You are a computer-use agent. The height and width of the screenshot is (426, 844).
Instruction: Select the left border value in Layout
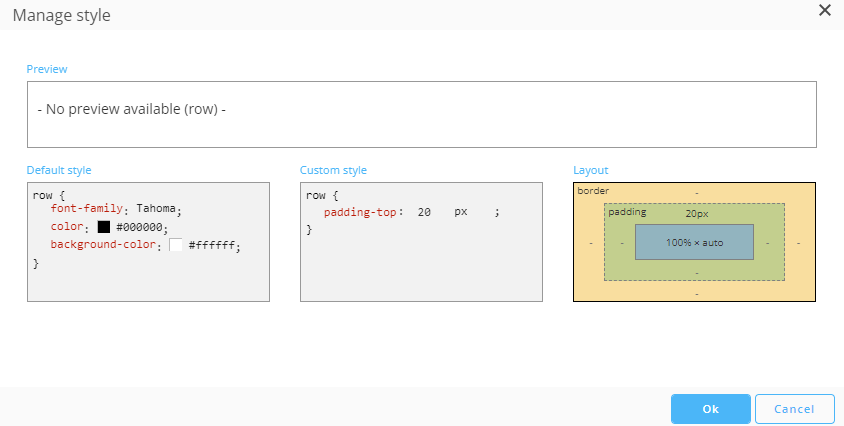(x=591, y=243)
